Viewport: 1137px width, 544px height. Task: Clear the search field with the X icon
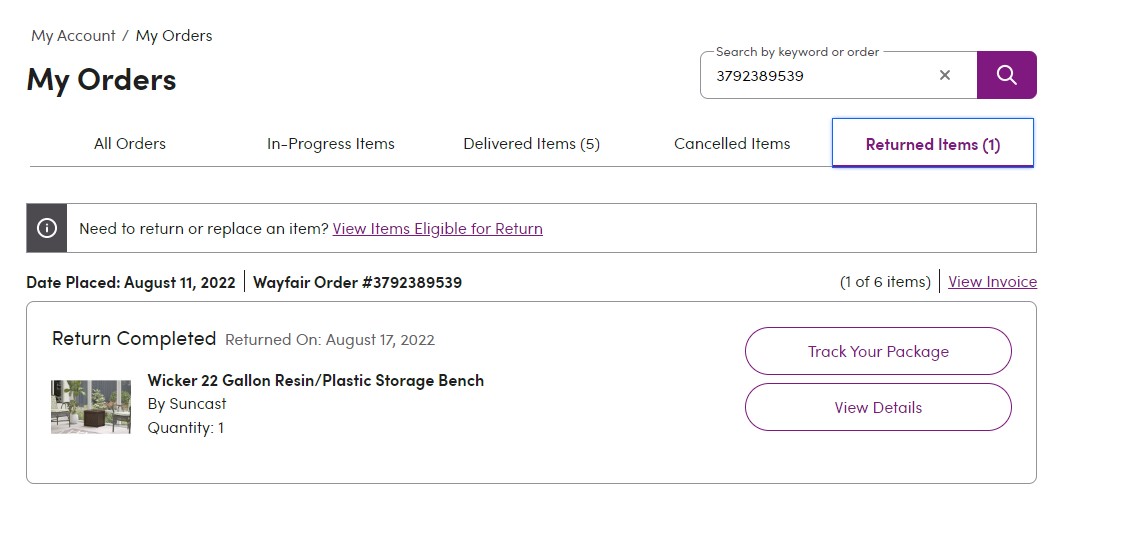[x=944, y=75]
